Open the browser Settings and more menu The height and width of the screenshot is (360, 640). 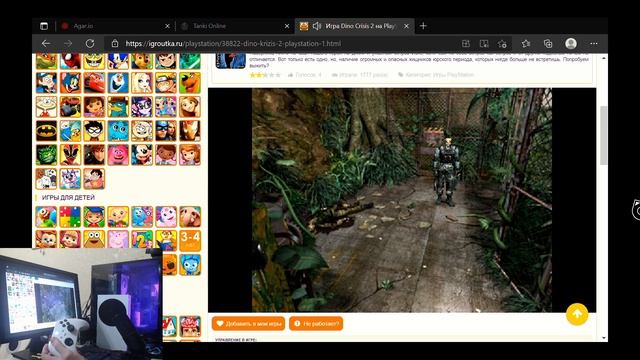tap(593, 43)
